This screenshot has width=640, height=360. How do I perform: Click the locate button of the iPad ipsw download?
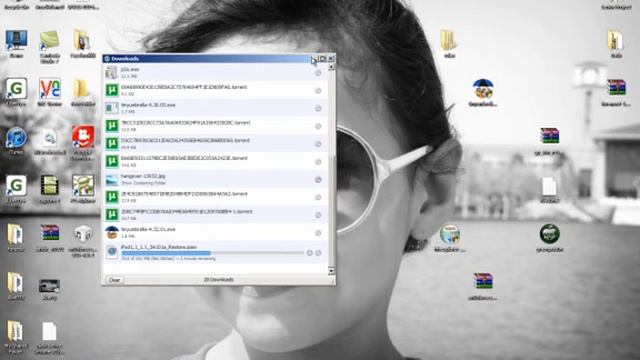coord(318,253)
